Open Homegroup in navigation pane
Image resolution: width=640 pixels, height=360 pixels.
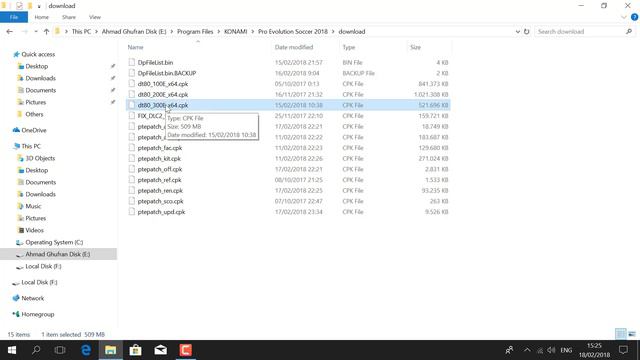pyautogui.click(x=38, y=314)
